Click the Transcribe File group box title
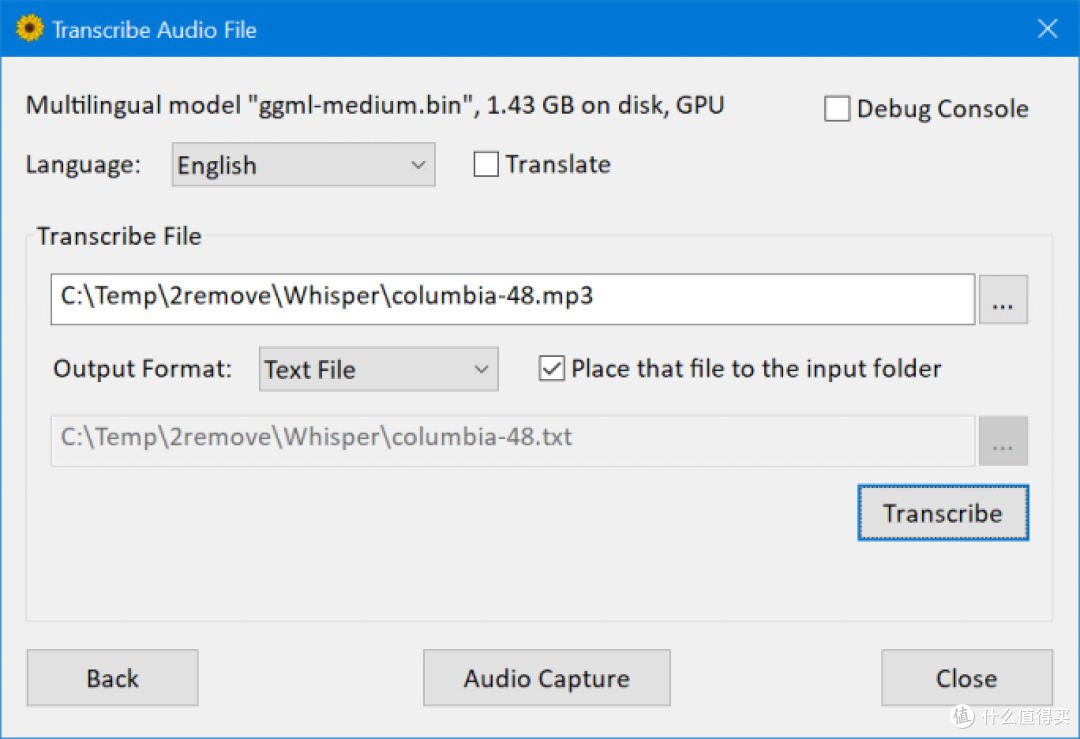Viewport: 1080px width, 739px height. coord(119,236)
